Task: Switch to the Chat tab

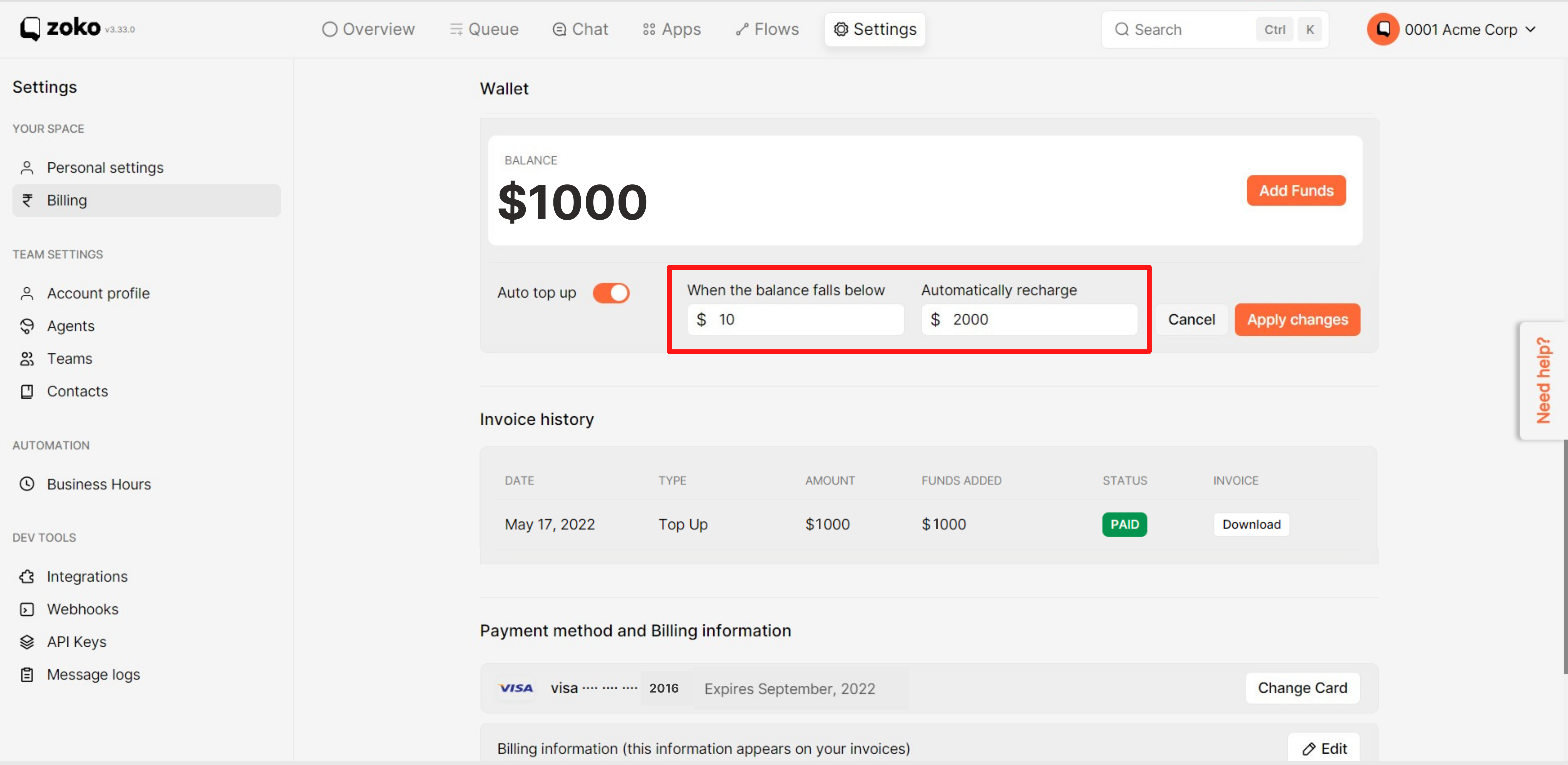Action: click(x=580, y=29)
